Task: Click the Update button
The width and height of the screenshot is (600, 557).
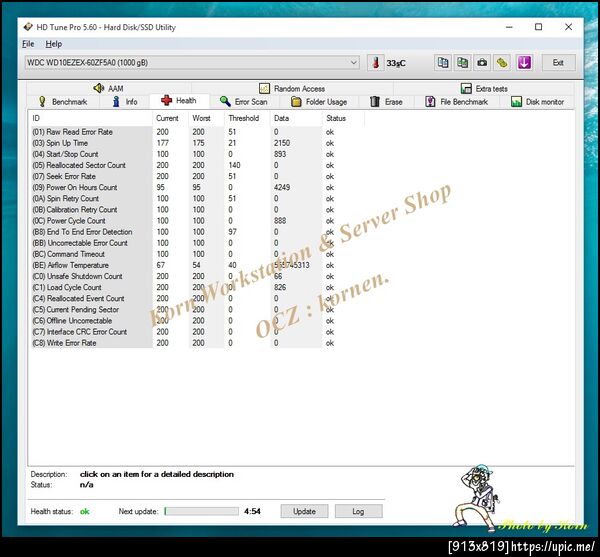Action: (x=304, y=511)
